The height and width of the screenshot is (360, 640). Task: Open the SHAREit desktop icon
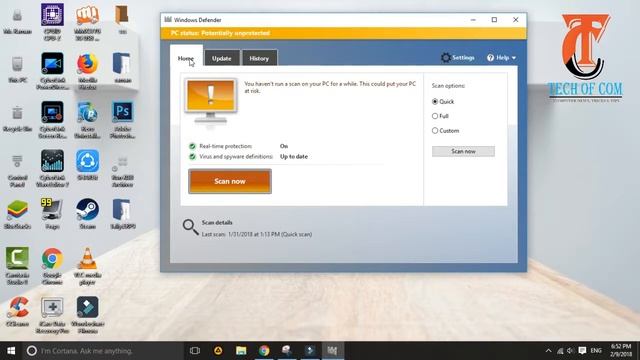click(87, 165)
